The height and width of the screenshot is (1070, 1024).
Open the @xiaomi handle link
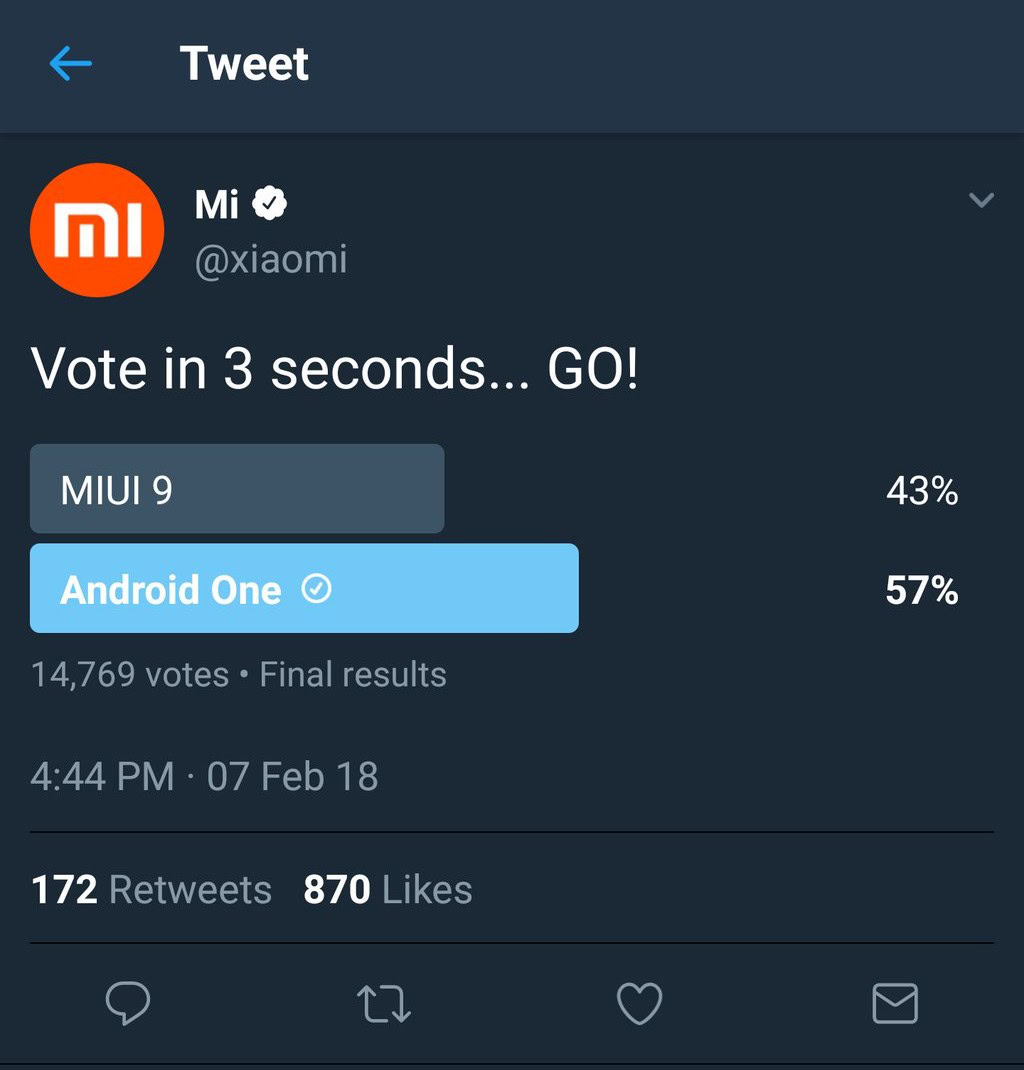pyautogui.click(x=271, y=260)
